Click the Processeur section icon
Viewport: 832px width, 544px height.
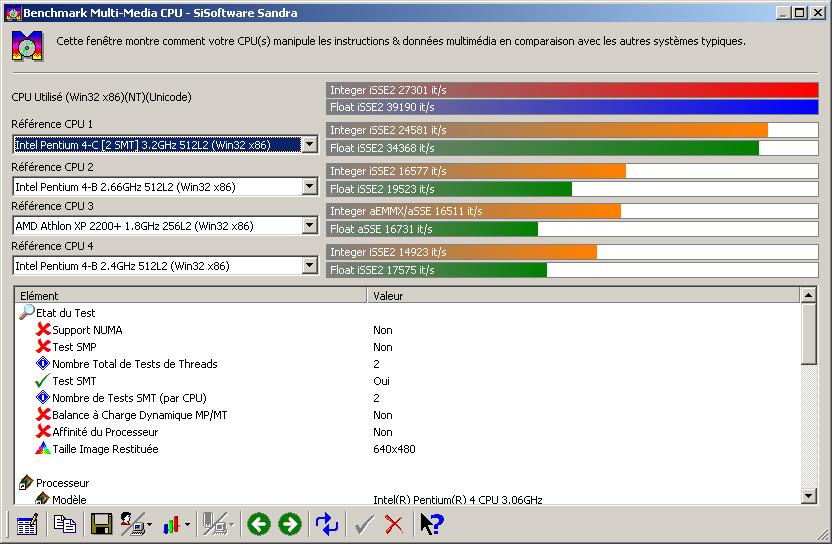26,482
